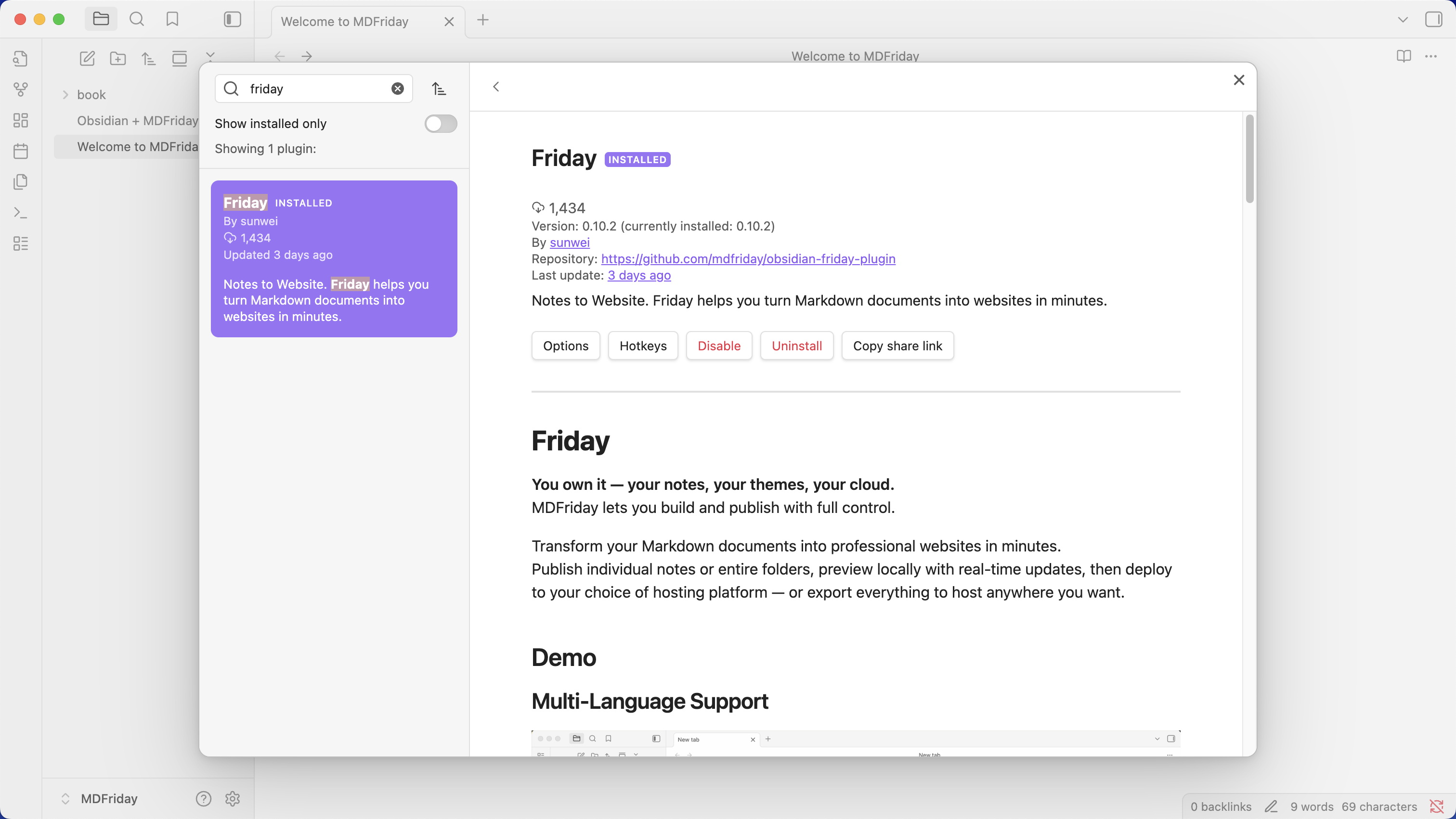The width and height of the screenshot is (1456, 819).
Task: Open command palette terminal icon
Action: click(x=21, y=212)
